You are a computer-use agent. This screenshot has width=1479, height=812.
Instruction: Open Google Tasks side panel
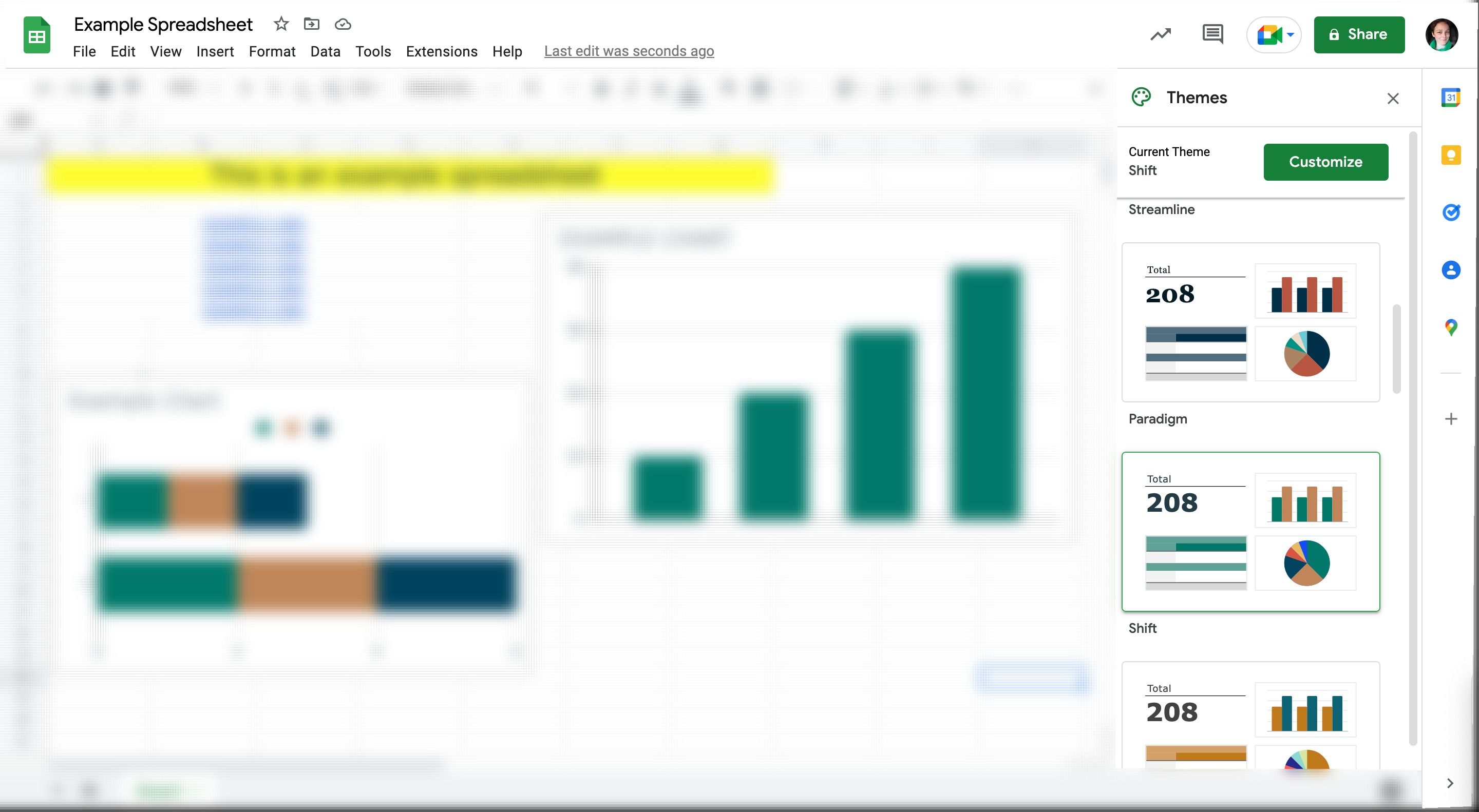pyautogui.click(x=1451, y=212)
